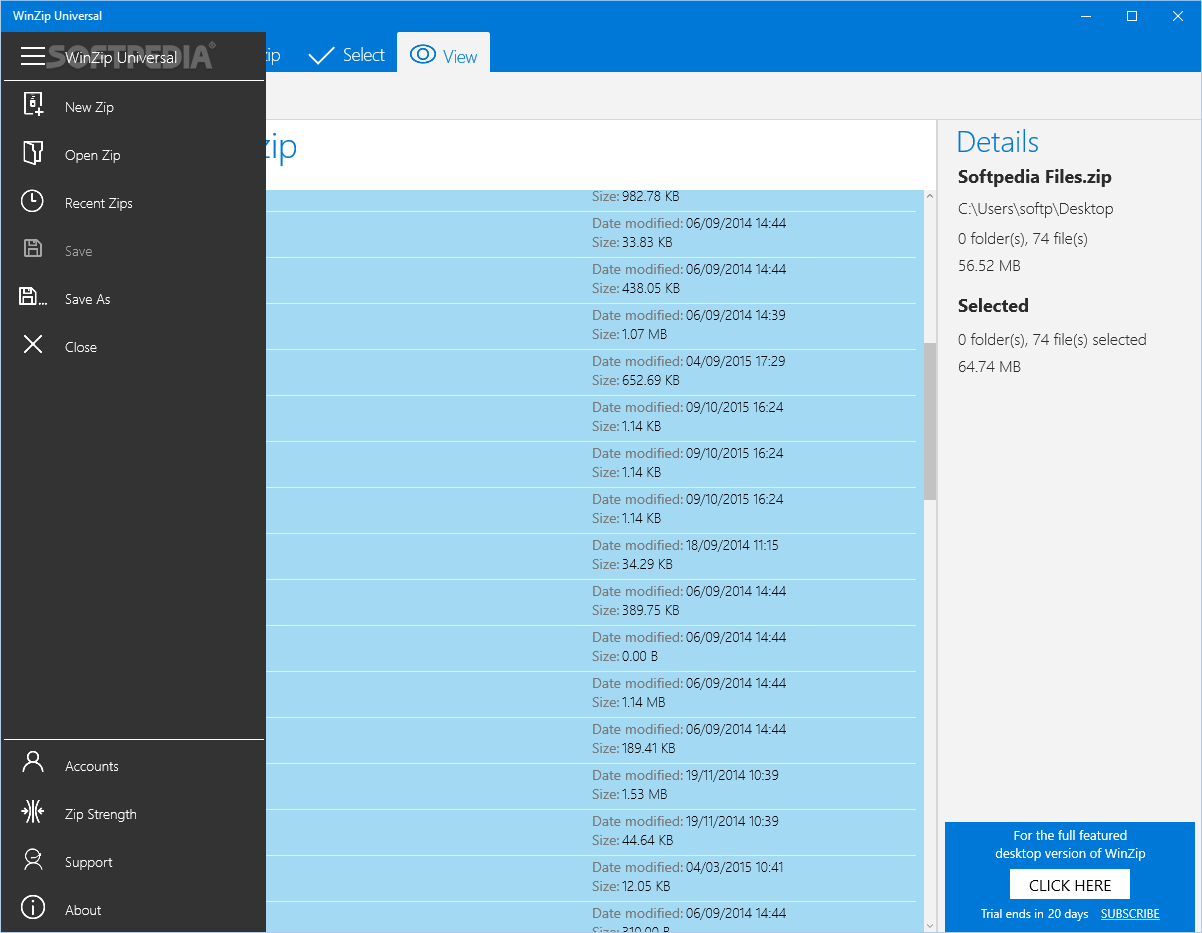Screen dimensions: 1202x933
Task: Switch to the View tab
Action: click(443, 52)
